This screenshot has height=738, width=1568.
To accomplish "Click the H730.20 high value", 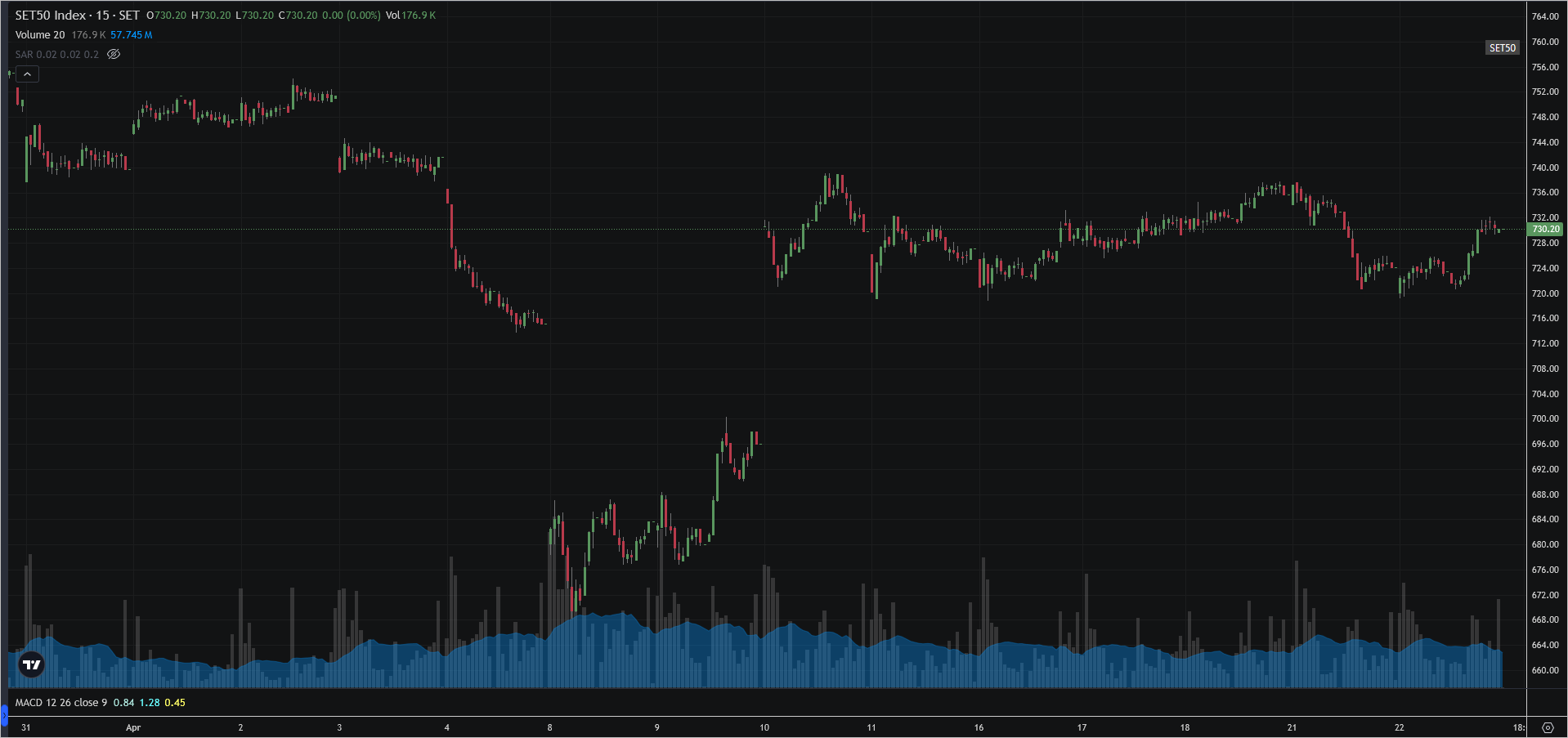I will [211, 16].
